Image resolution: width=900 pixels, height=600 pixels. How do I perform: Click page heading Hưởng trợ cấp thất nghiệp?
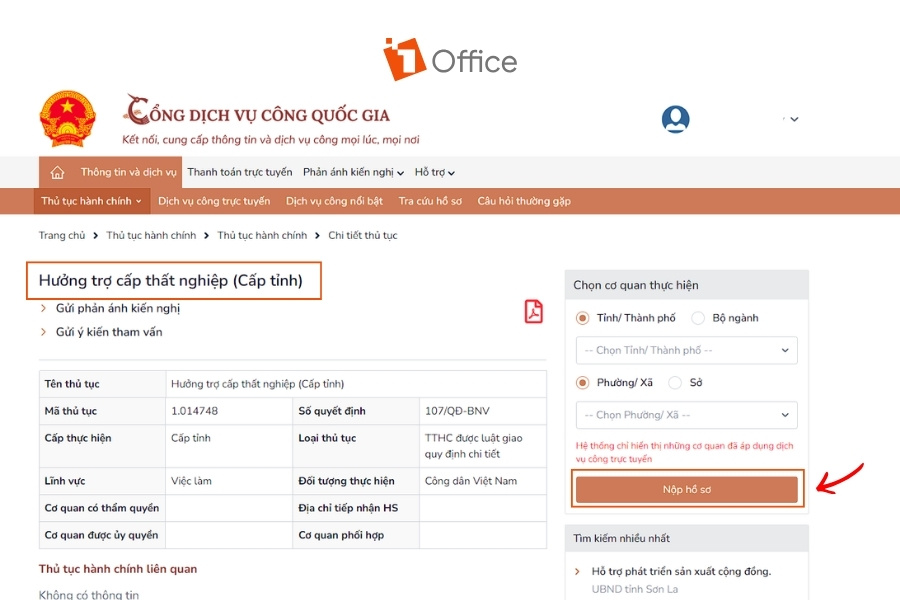pos(170,281)
